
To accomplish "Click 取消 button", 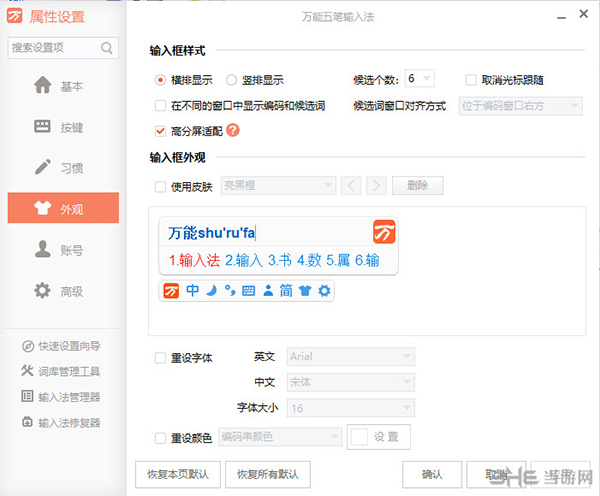I will tap(496, 475).
